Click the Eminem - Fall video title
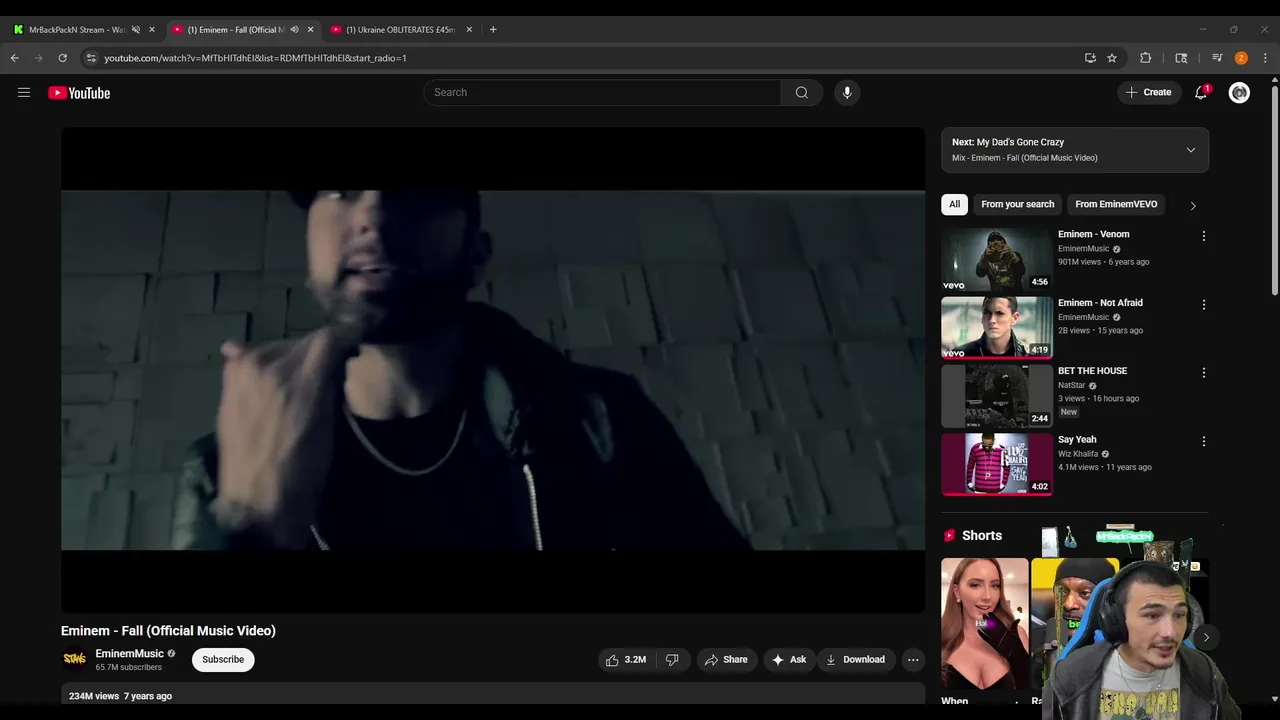Viewport: 1280px width, 720px height. tap(168, 631)
